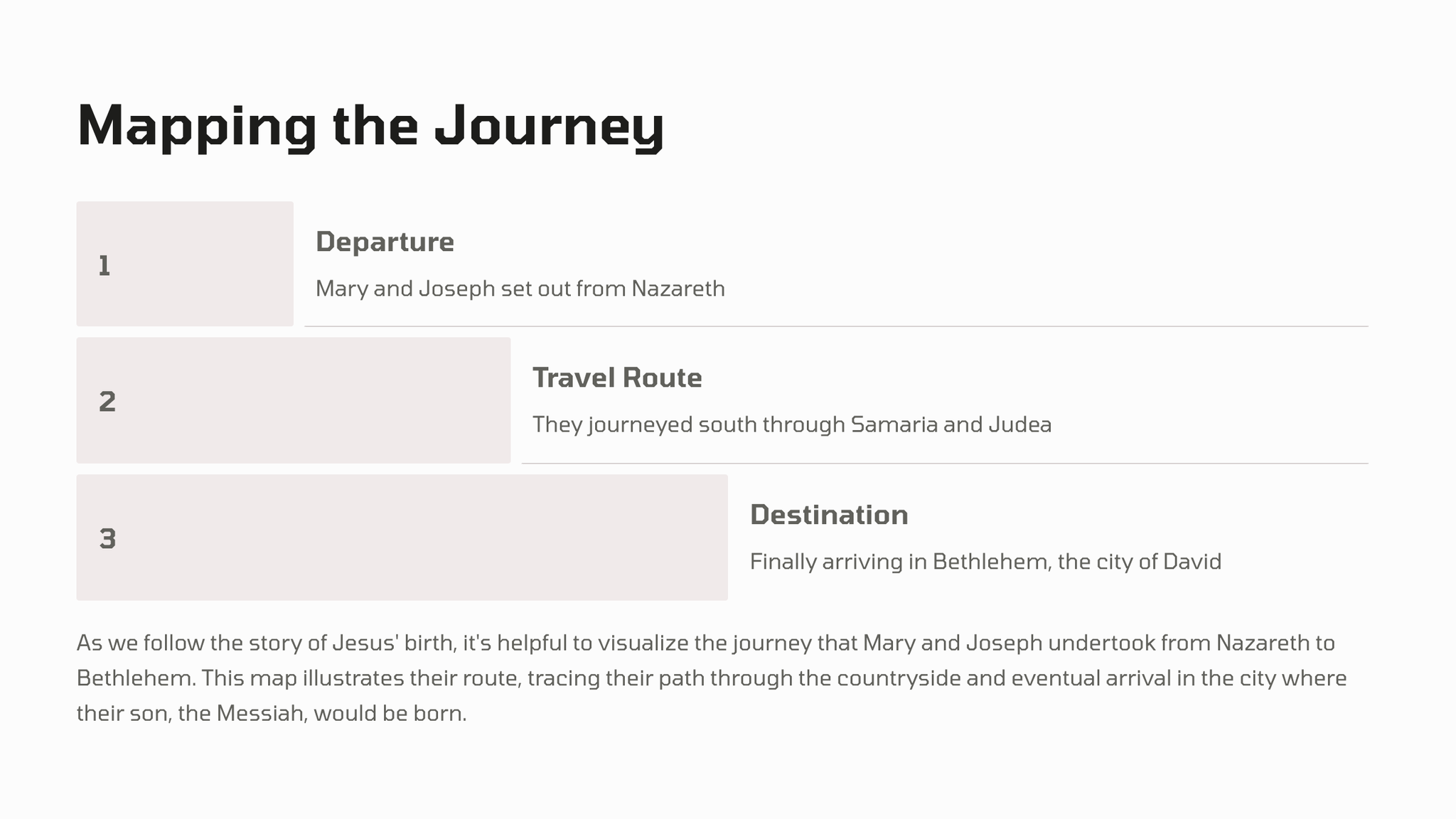
Task: Select the number 3 step marker
Action: (107, 539)
